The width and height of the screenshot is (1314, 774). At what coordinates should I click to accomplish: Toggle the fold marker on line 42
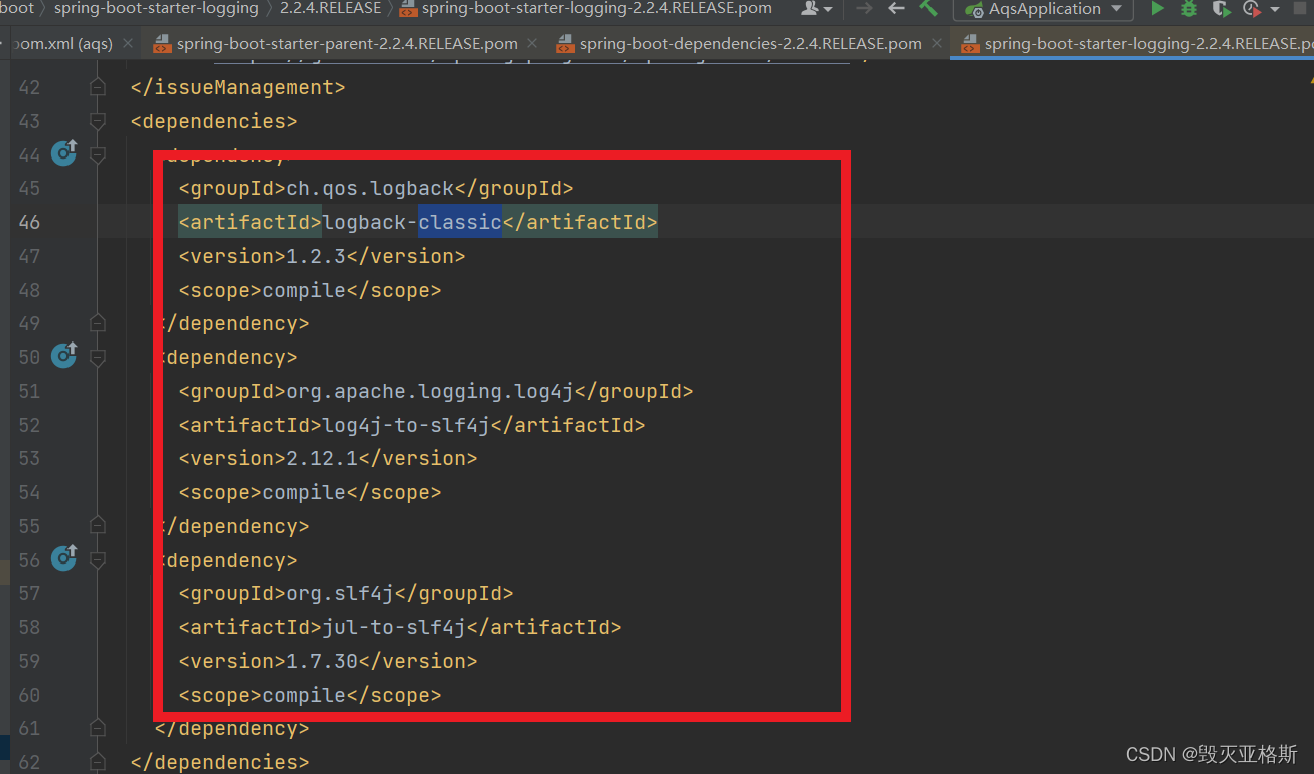97,87
